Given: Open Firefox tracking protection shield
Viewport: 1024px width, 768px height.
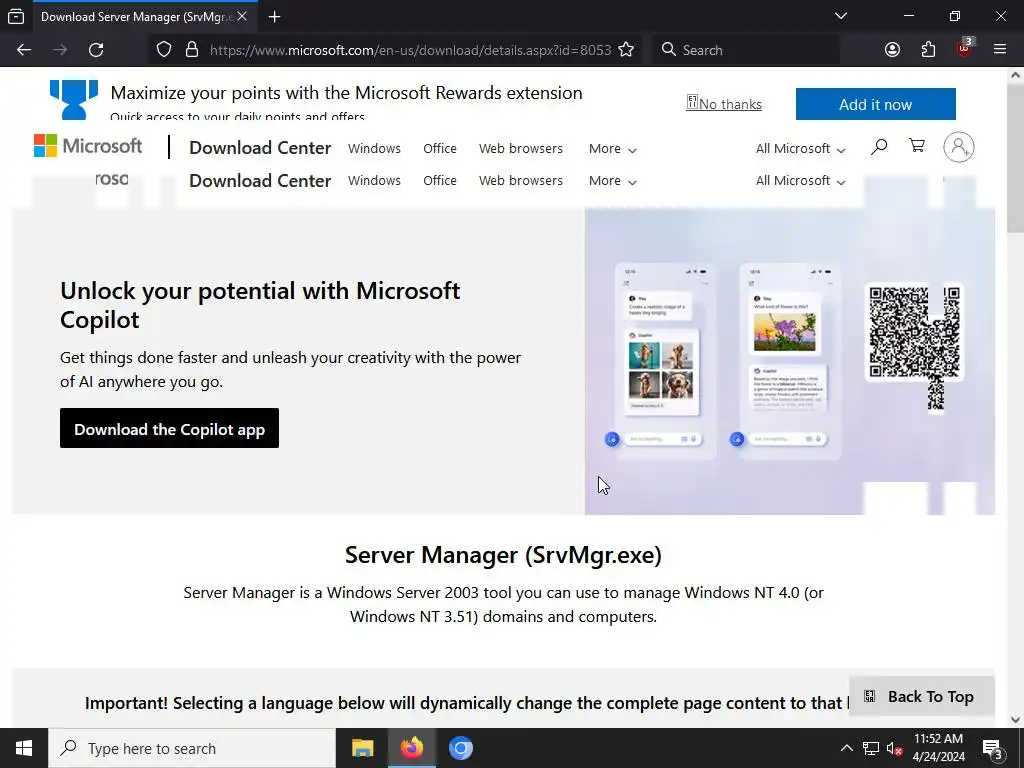Looking at the screenshot, I should [164, 50].
